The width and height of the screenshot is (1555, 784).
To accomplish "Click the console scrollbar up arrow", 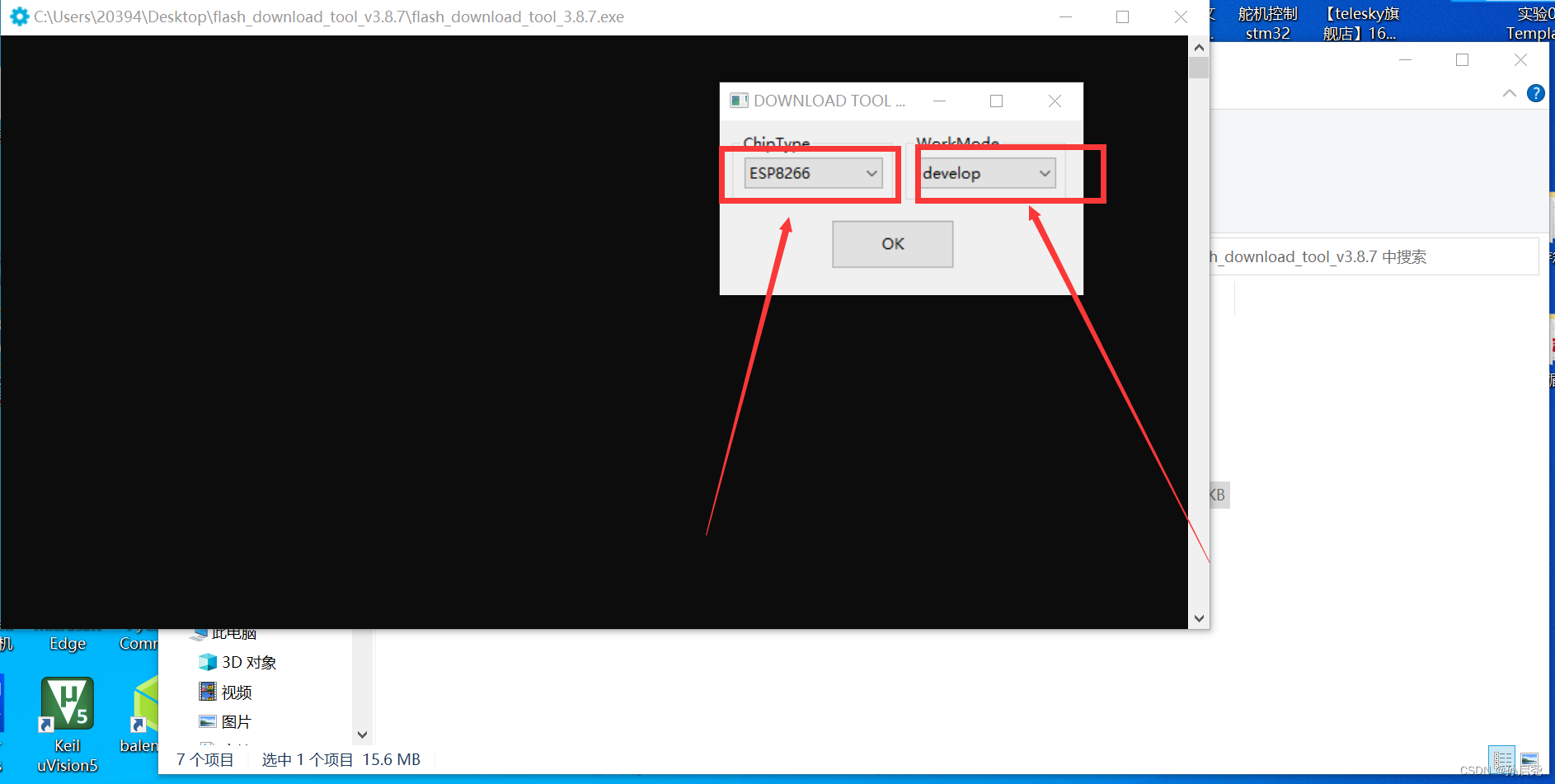I will click(1199, 47).
